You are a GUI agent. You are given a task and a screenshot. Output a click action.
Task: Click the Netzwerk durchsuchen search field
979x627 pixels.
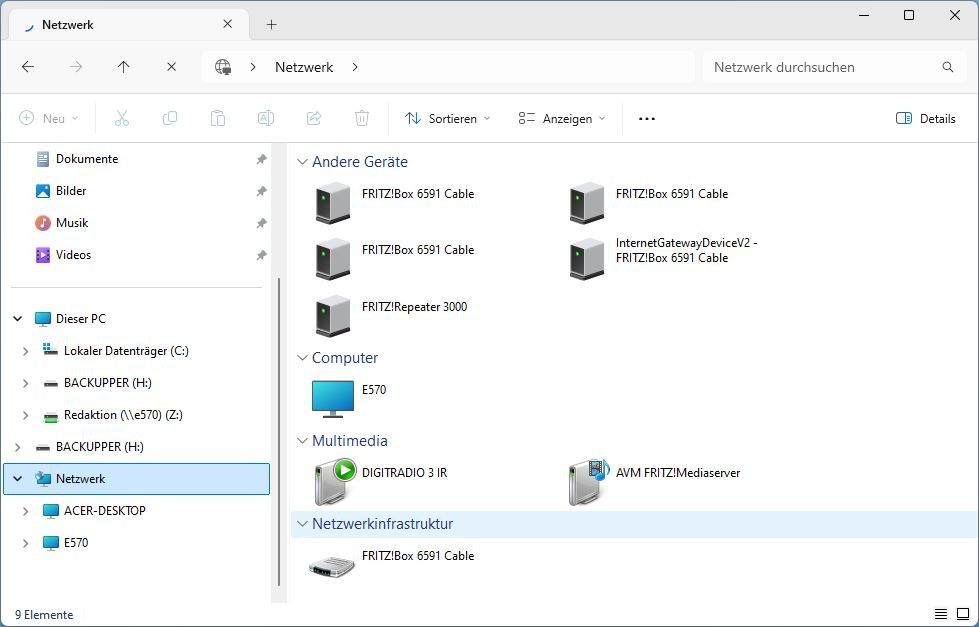point(820,67)
